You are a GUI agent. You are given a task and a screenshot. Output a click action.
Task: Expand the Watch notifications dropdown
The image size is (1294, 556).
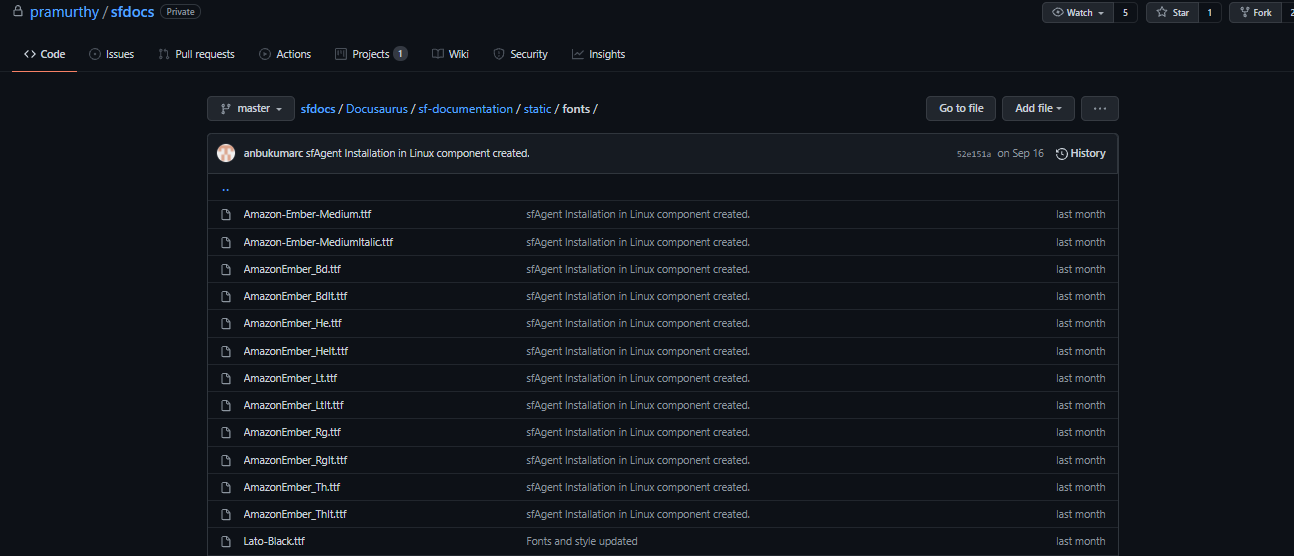click(1078, 12)
